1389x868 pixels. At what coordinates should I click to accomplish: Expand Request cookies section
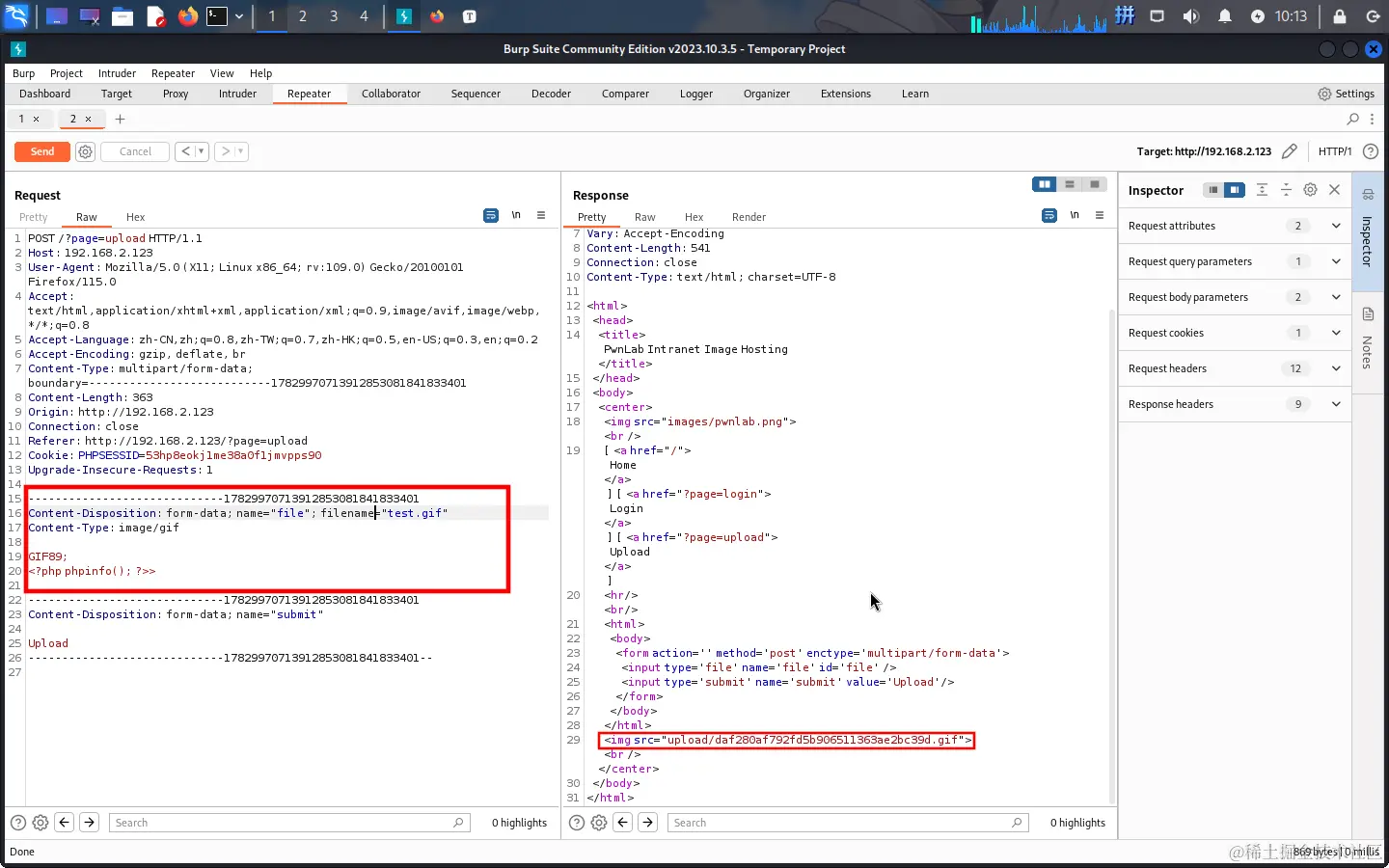1235,333
